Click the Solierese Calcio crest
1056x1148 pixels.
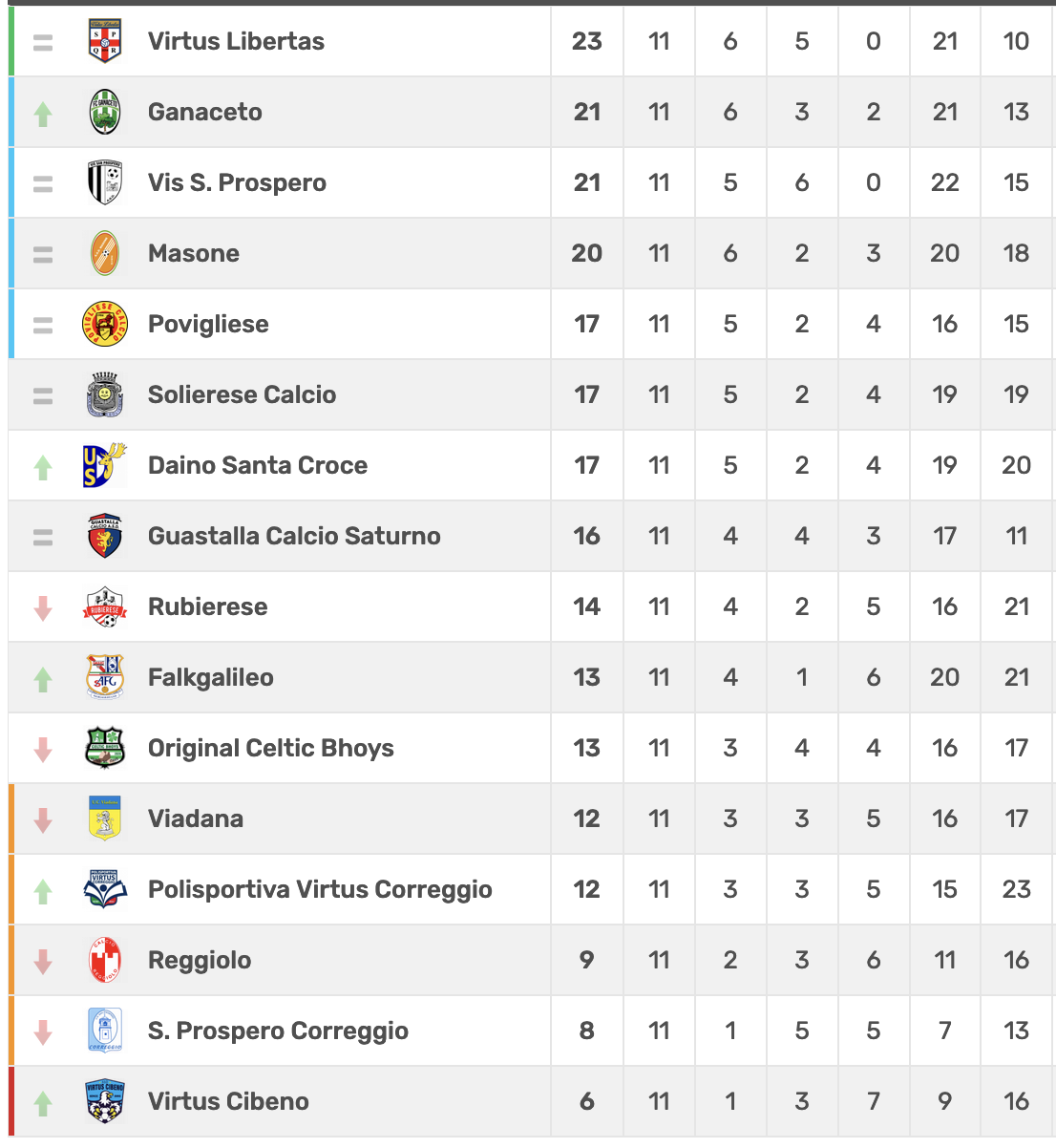105,394
